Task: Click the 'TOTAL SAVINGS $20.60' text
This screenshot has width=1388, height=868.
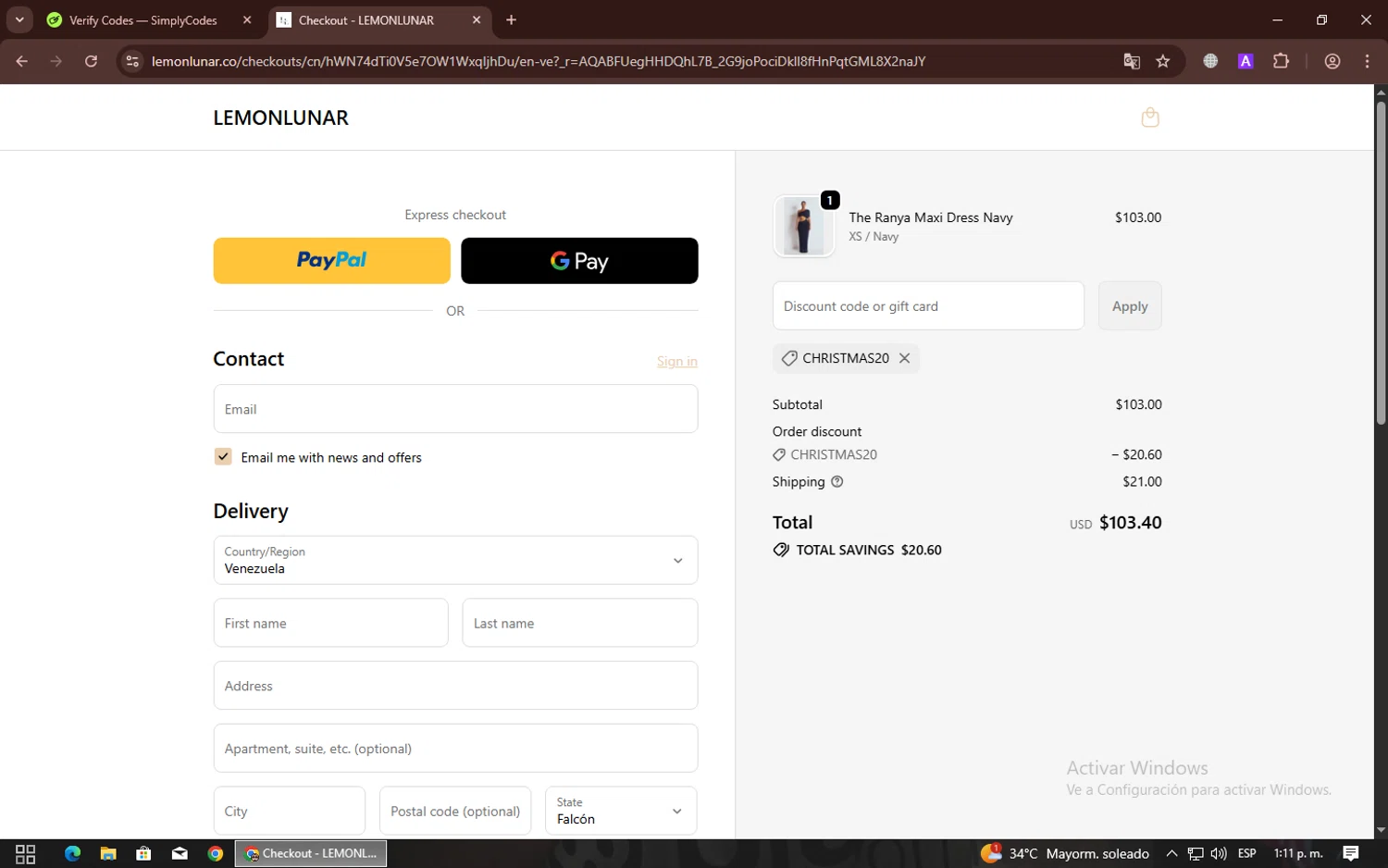Action: tap(869, 550)
